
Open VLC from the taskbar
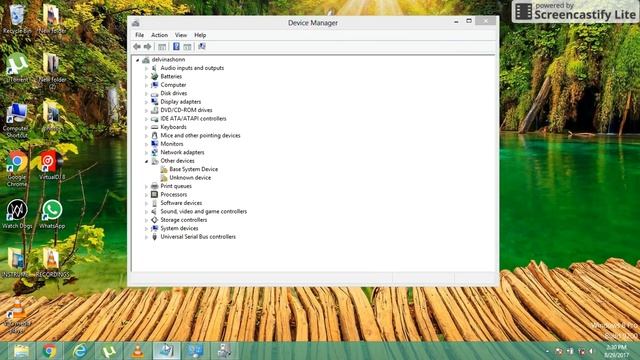click(x=138, y=351)
